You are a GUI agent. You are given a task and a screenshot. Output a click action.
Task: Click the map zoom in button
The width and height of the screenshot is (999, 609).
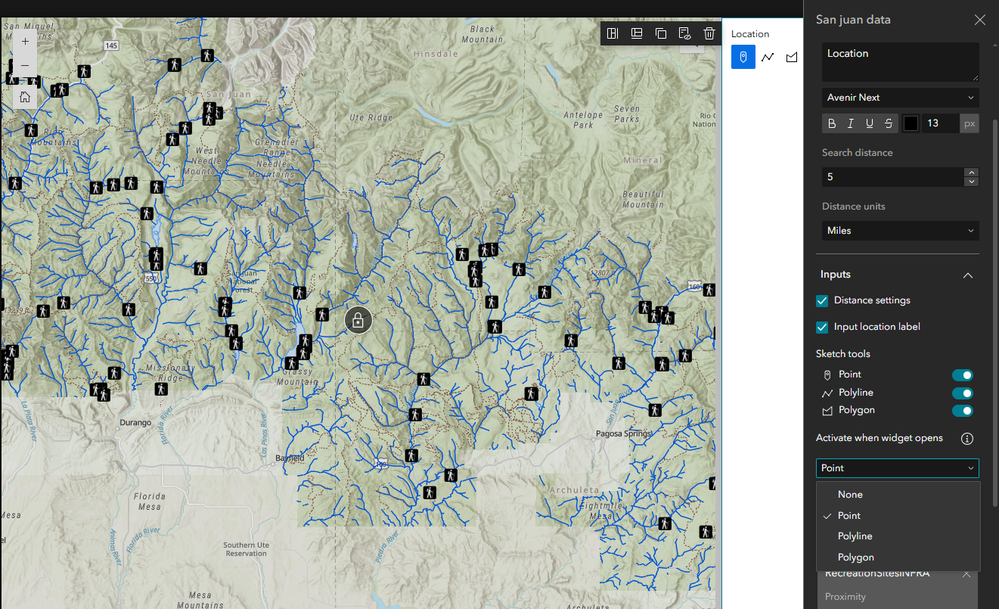click(25, 41)
